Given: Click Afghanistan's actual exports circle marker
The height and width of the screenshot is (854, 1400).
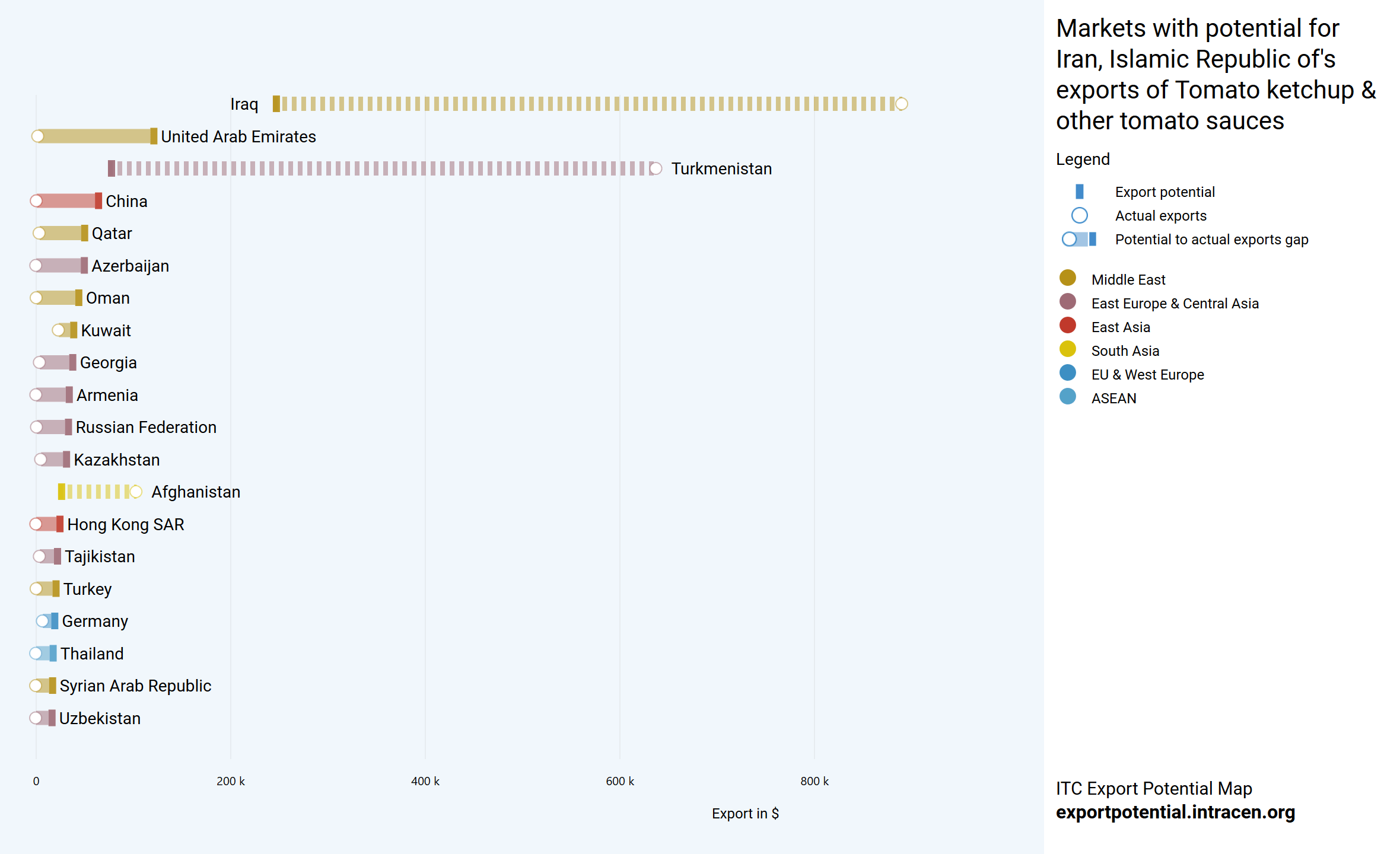Looking at the screenshot, I should pos(136,492).
